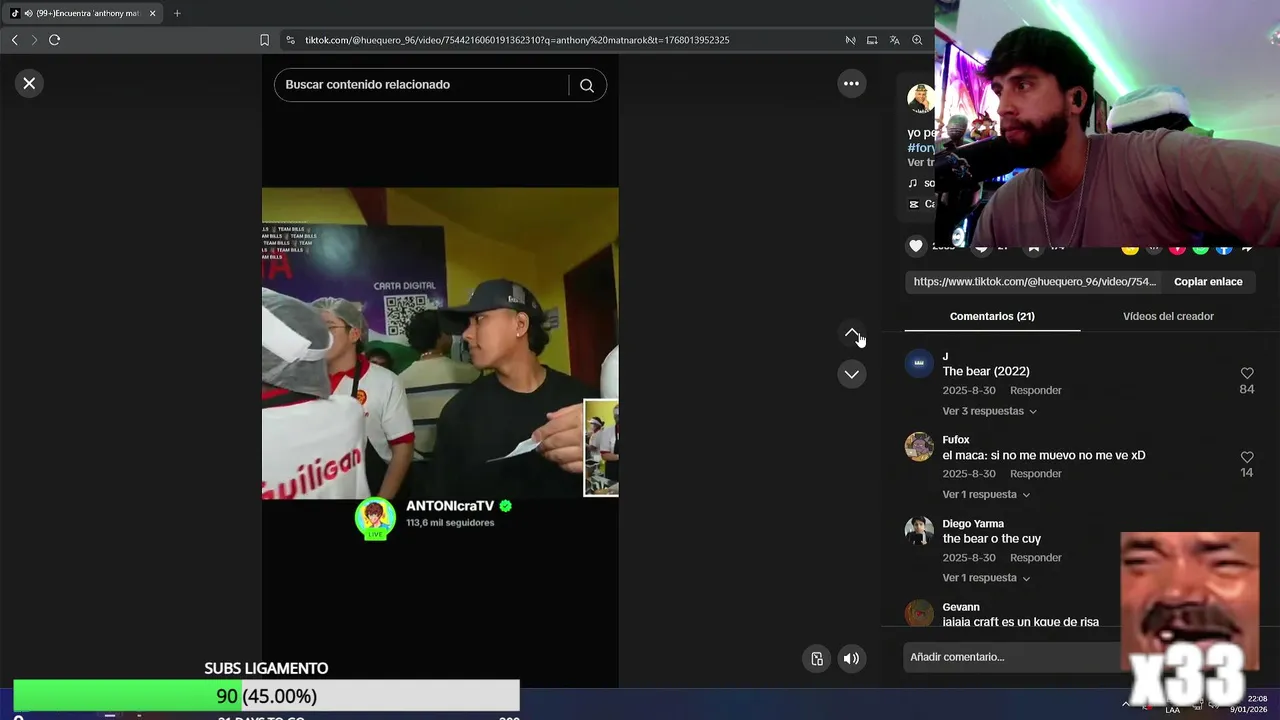This screenshot has width=1280, height=720.
Task: Select the video URL text field
Action: 1034,282
